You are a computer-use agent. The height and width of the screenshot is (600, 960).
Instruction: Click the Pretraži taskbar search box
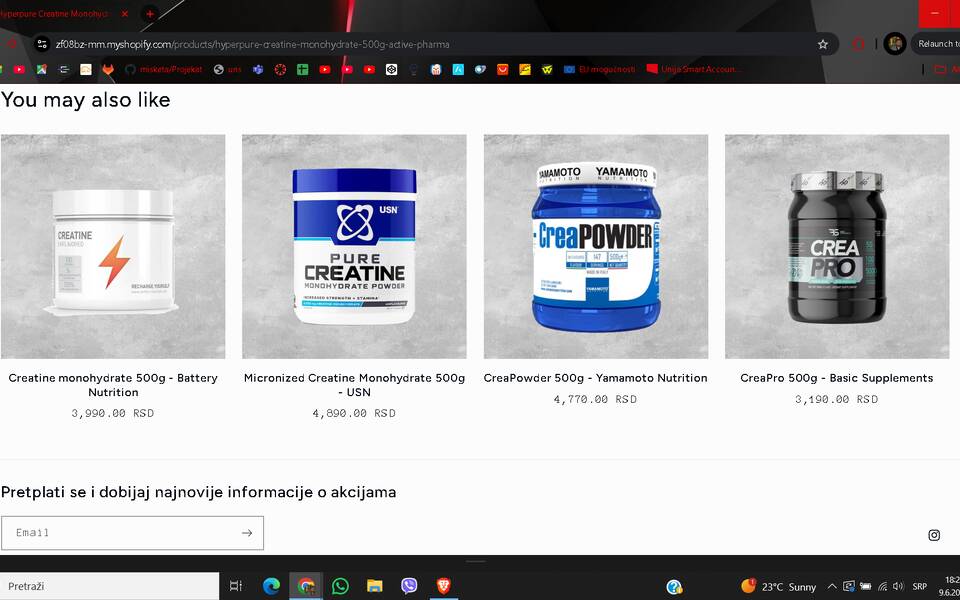[x=110, y=586]
